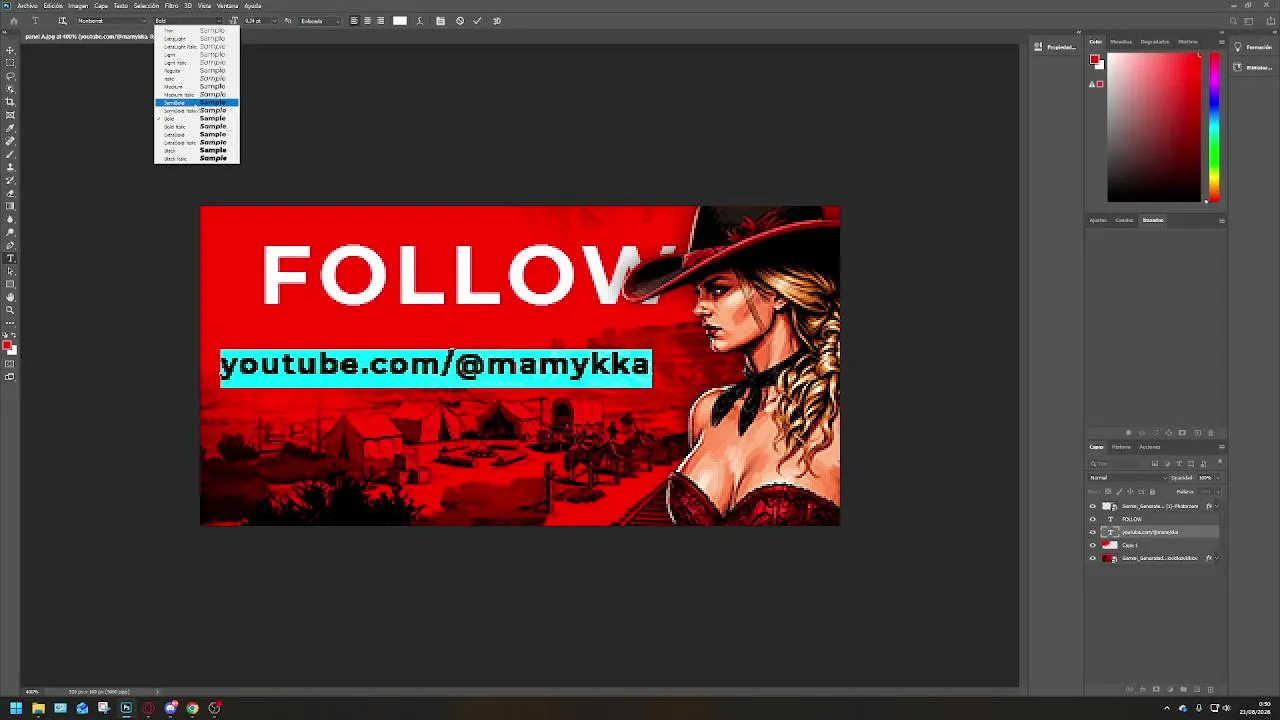Open the Archivo menu
Screen dimensions: 1280x720
click(x=27, y=6)
